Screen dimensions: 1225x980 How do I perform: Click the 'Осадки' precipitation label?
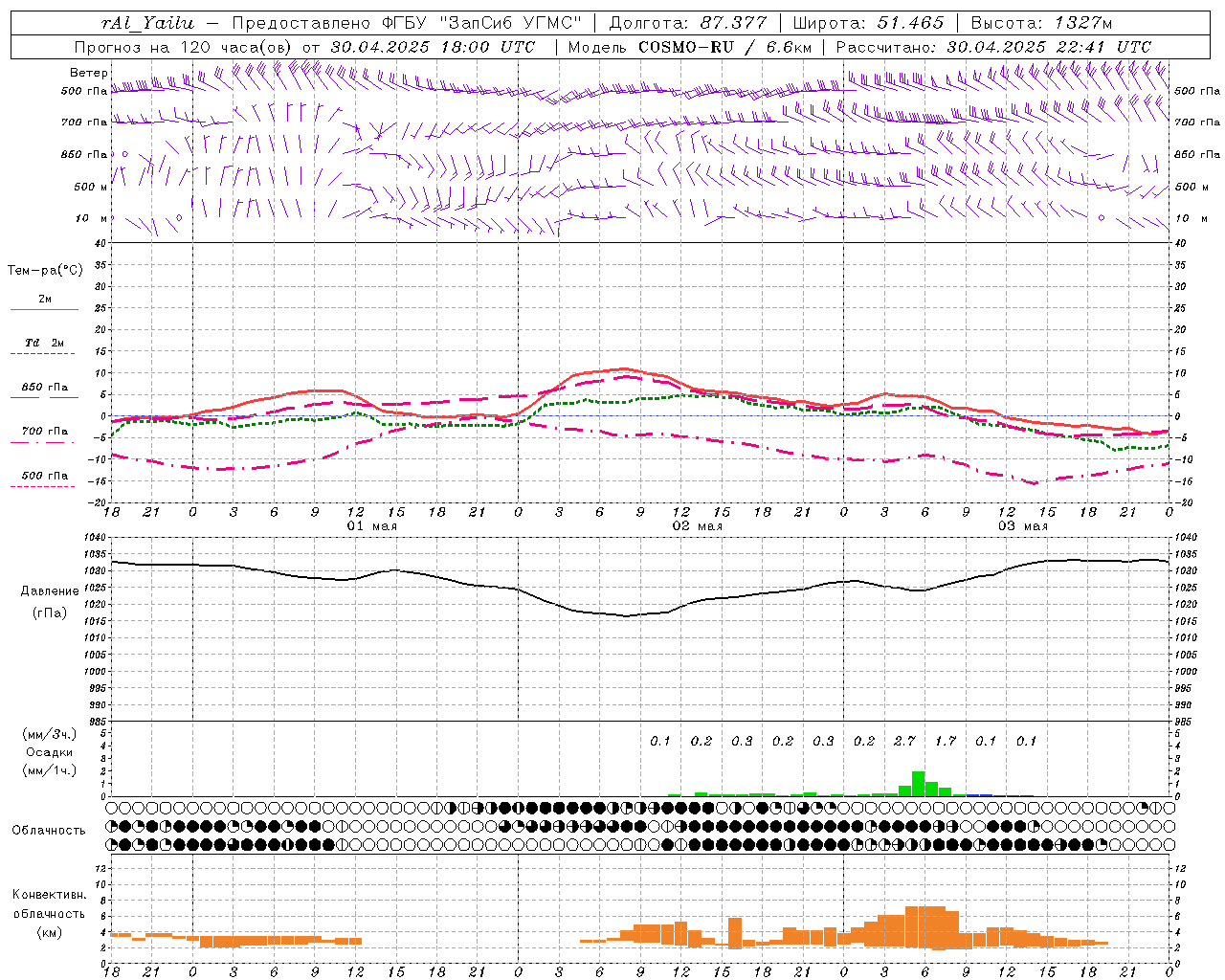pyautogui.click(x=50, y=752)
